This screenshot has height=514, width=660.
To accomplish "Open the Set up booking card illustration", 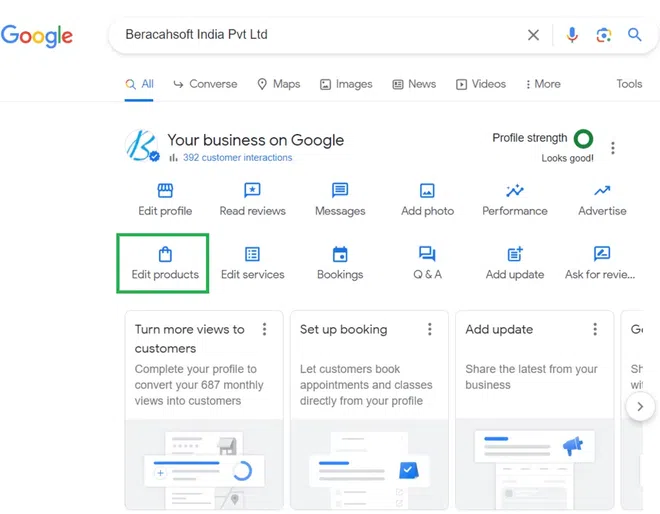I will point(369,463).
